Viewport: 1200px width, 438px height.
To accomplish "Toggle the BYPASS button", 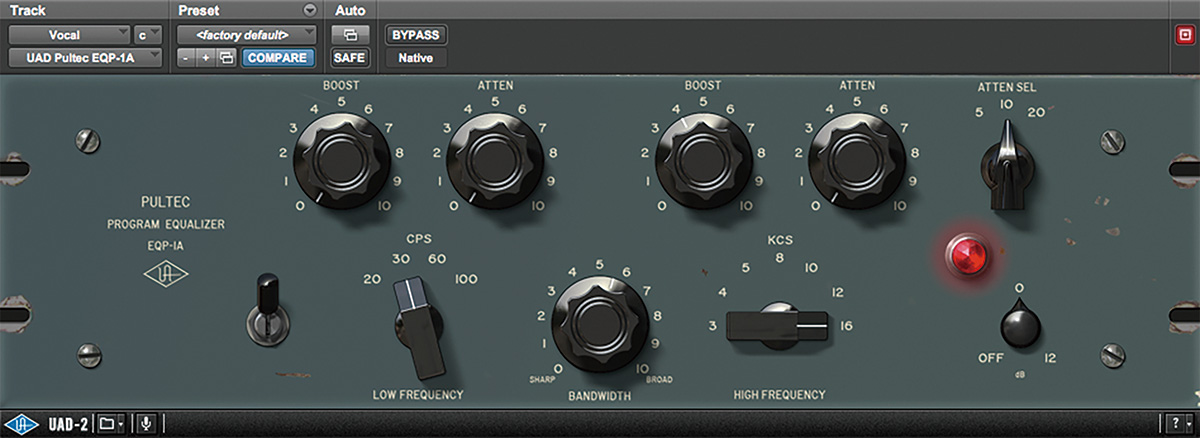I will [x=415, y=35].
